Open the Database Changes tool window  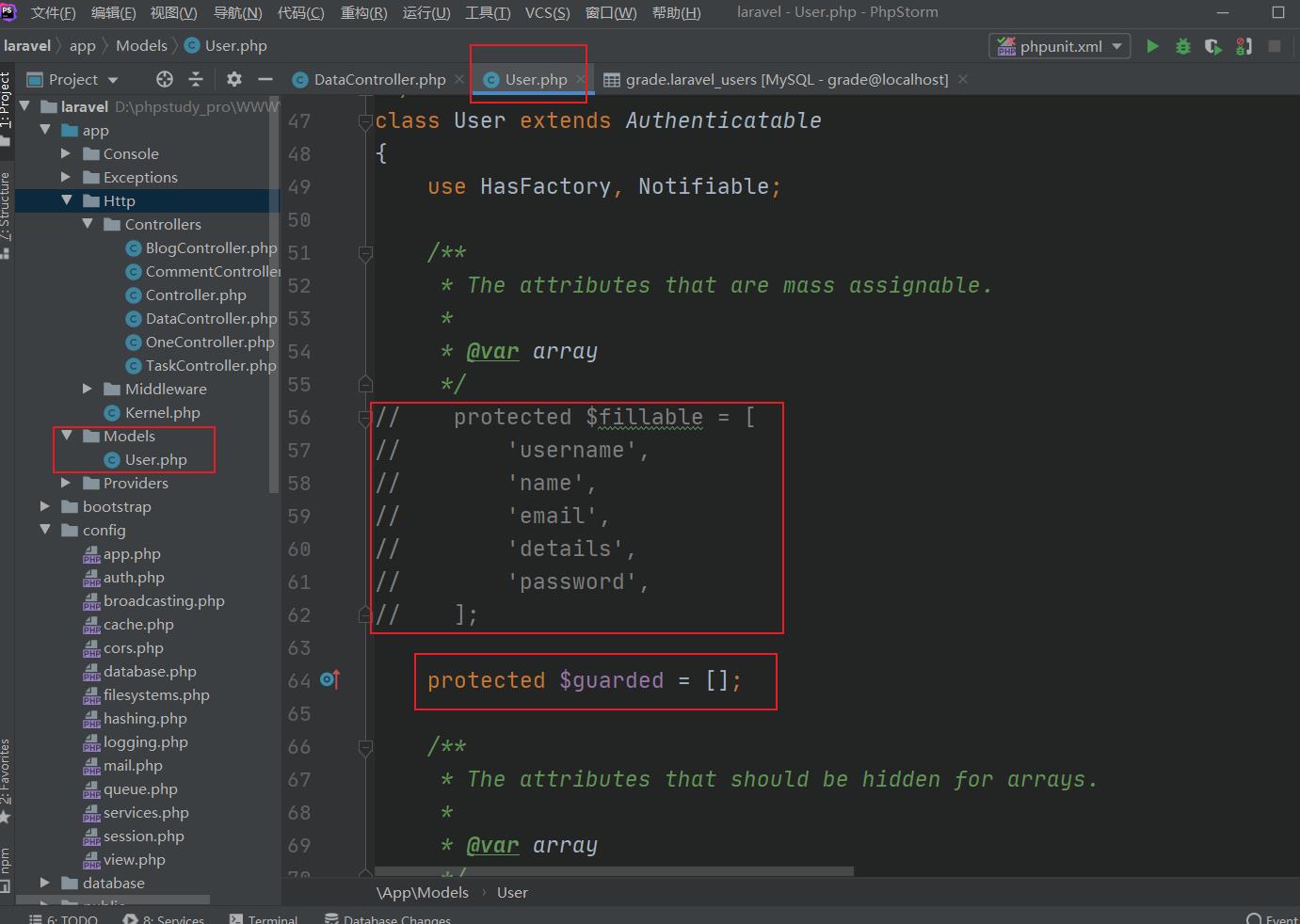[x=387, y=918]
